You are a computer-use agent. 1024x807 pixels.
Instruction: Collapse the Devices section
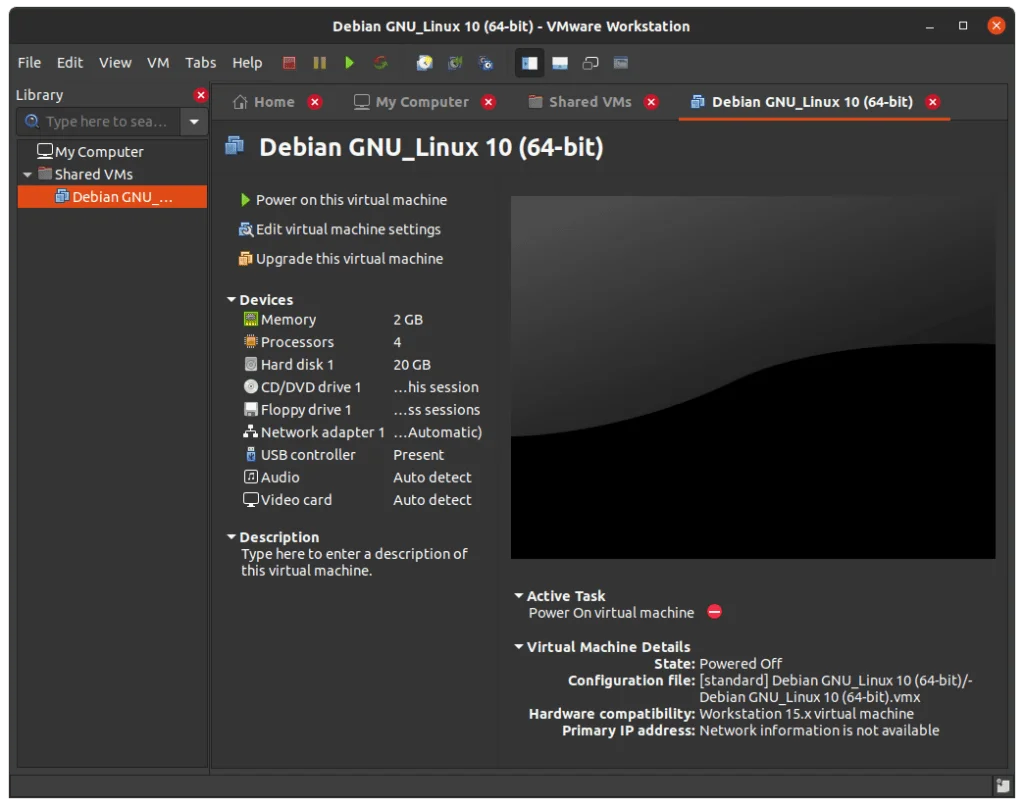click(231, 299)
